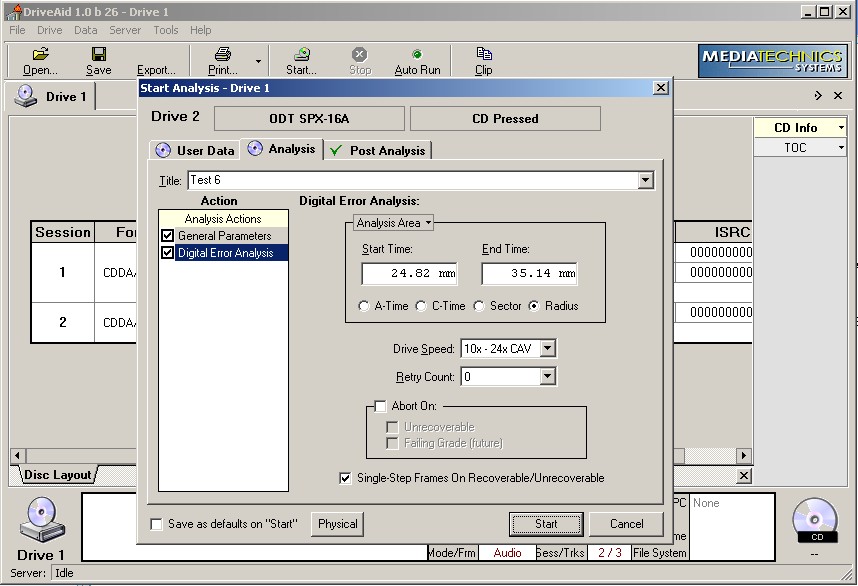Open the Drive Speed dropdown

point(547,349)
